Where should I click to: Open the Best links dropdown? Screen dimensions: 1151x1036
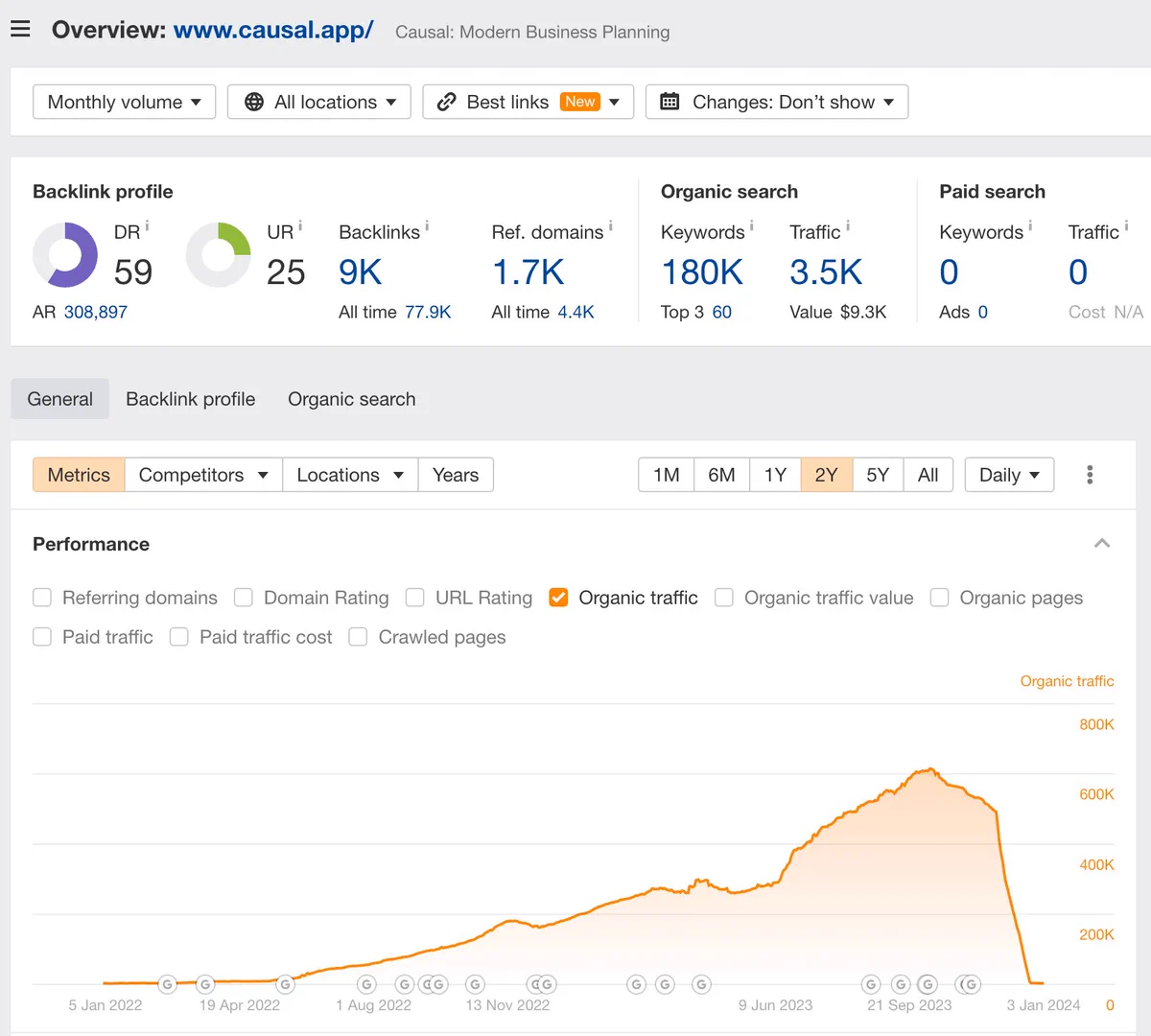[529, 102]
